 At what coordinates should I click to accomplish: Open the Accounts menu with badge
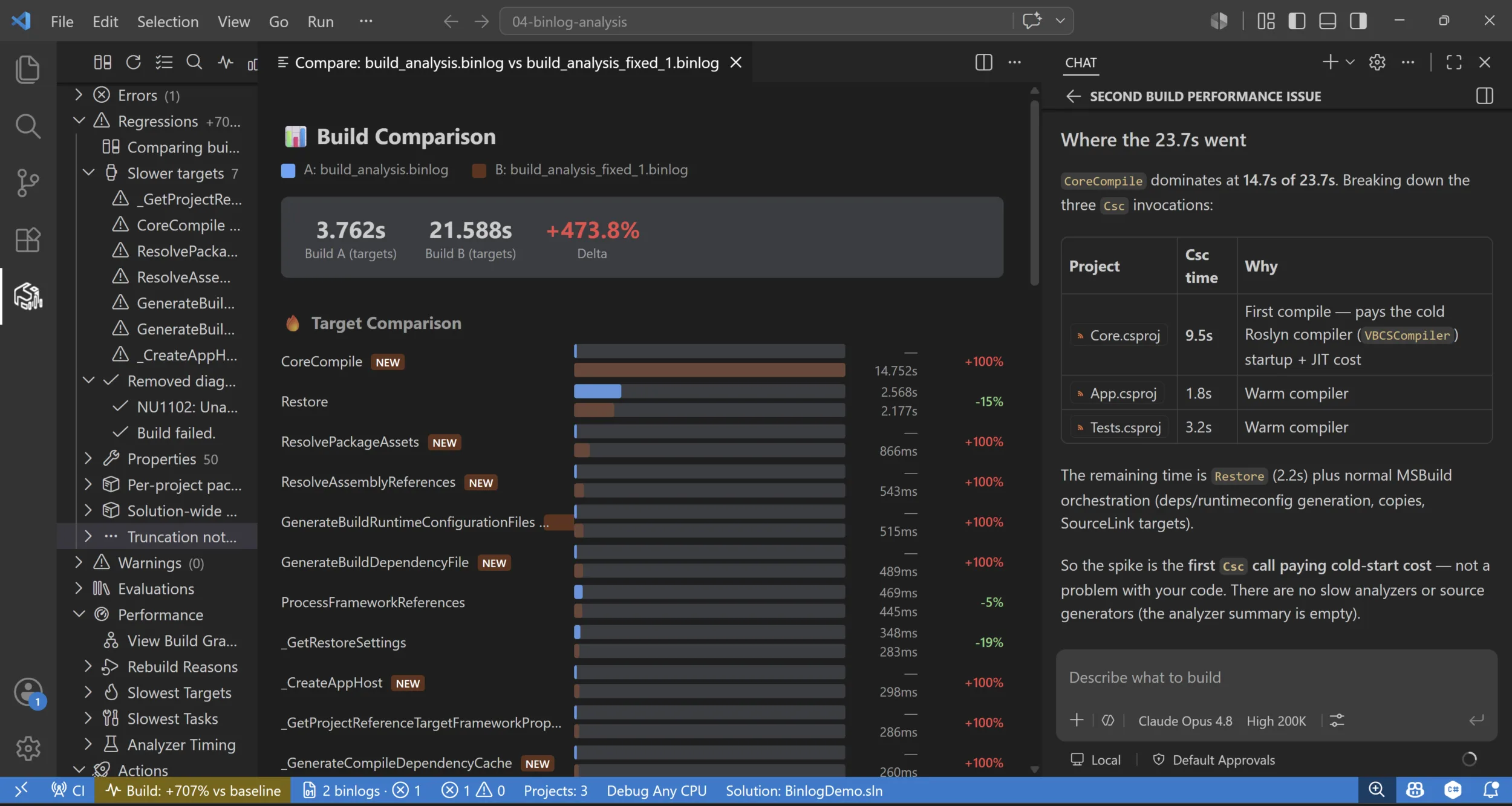click(x=28, y=692)
